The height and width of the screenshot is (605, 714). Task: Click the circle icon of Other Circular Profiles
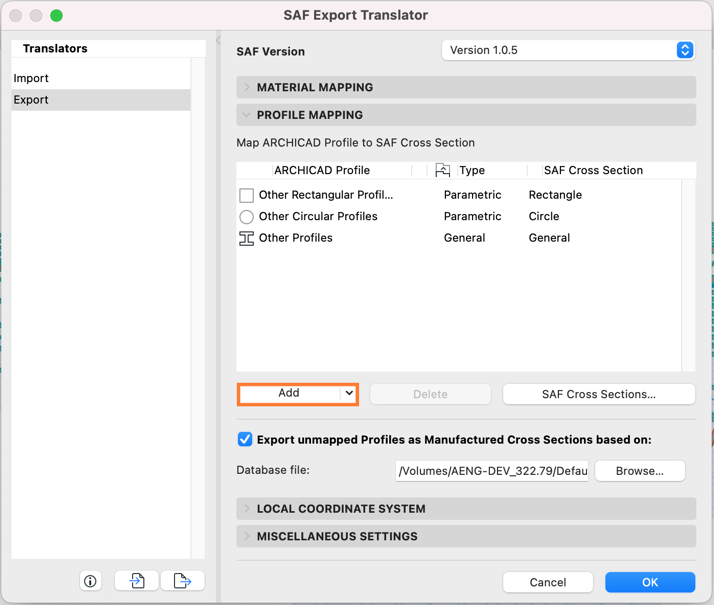tap(246, 217)
